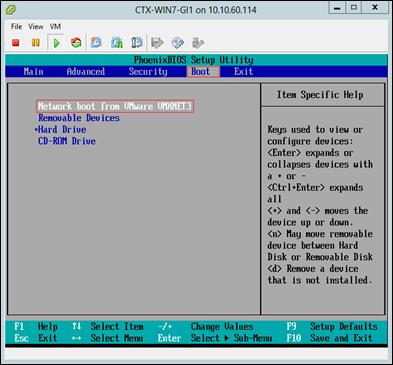Select the Boot BIOS tab
The width and height of the screenshot is (393, 365).
pyautogui.click(x=203, y=71)
